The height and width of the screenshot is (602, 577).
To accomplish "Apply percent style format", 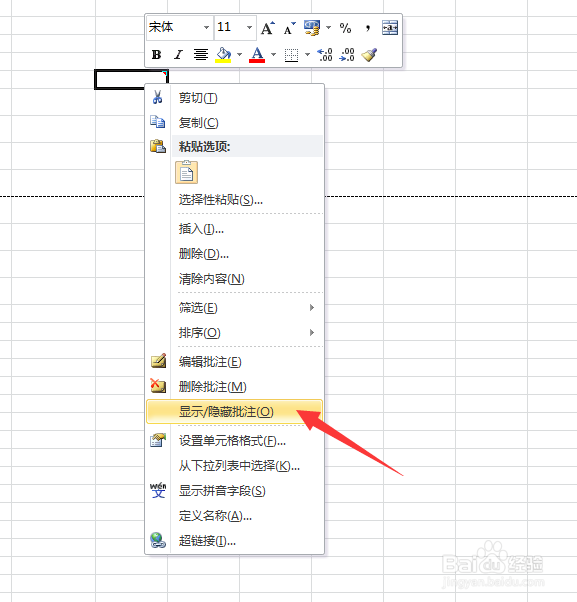I will pos(346,28).
